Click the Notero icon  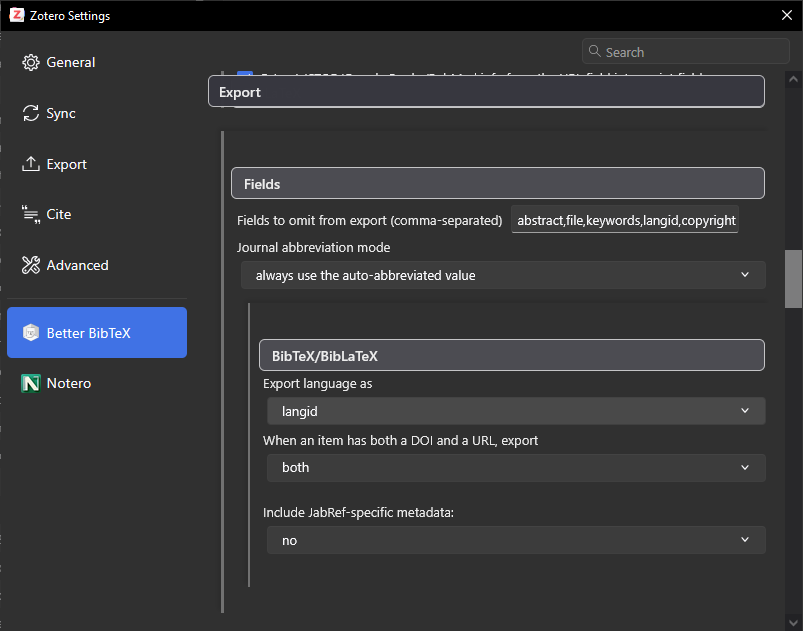[31, 383]
